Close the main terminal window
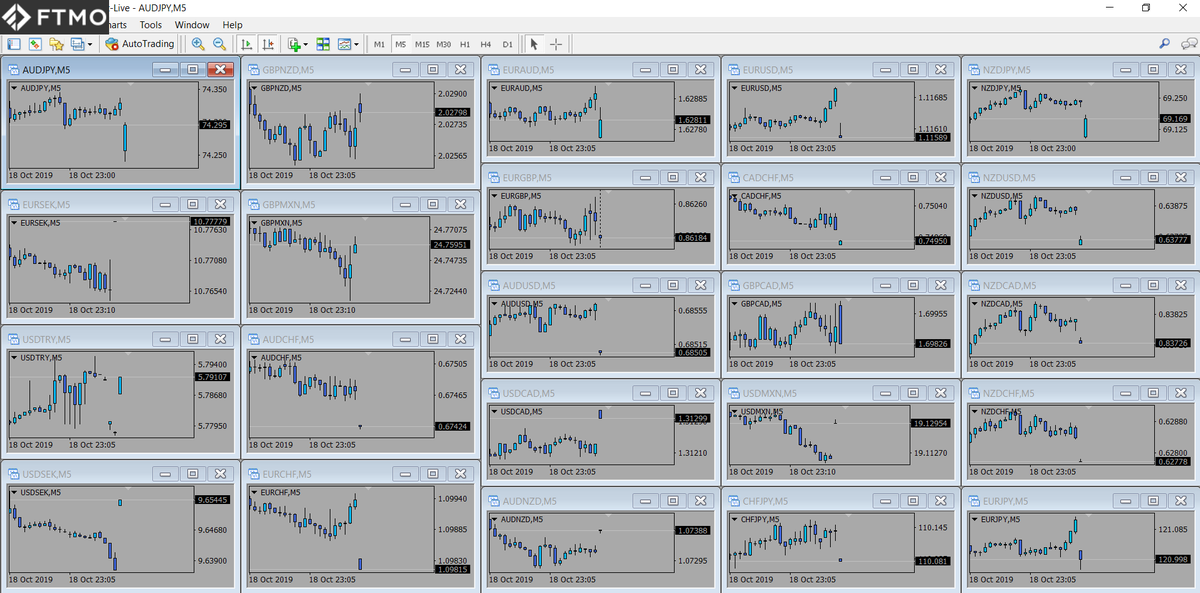 click(x=1184, y=8)
